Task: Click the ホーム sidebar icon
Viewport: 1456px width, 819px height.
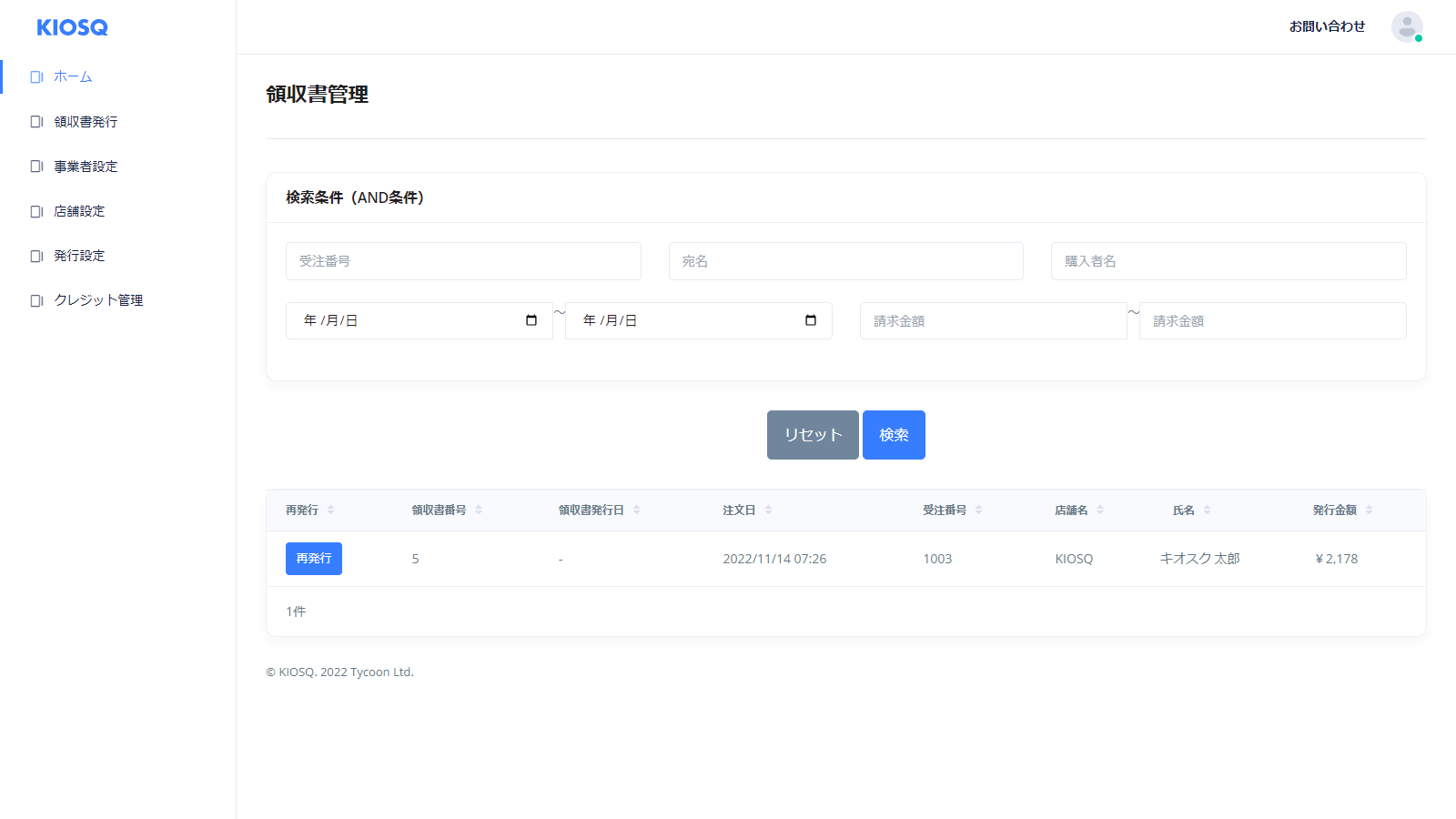Action: (36, 77)
